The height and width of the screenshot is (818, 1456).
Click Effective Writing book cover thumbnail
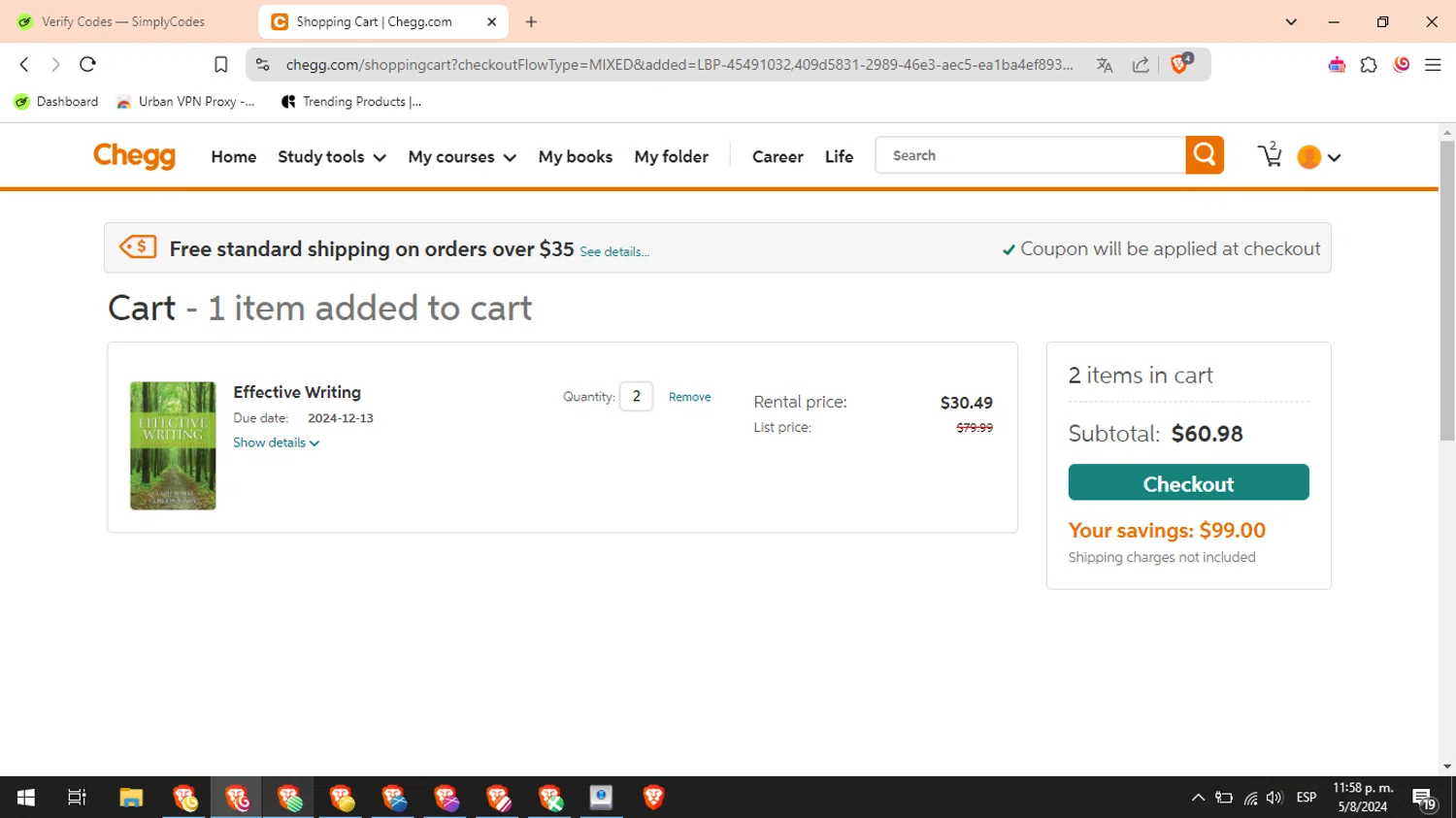tap(173, 445)
